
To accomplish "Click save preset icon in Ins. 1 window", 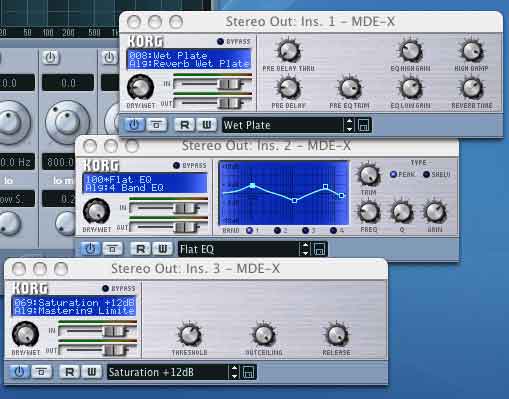I will point(363,126).
